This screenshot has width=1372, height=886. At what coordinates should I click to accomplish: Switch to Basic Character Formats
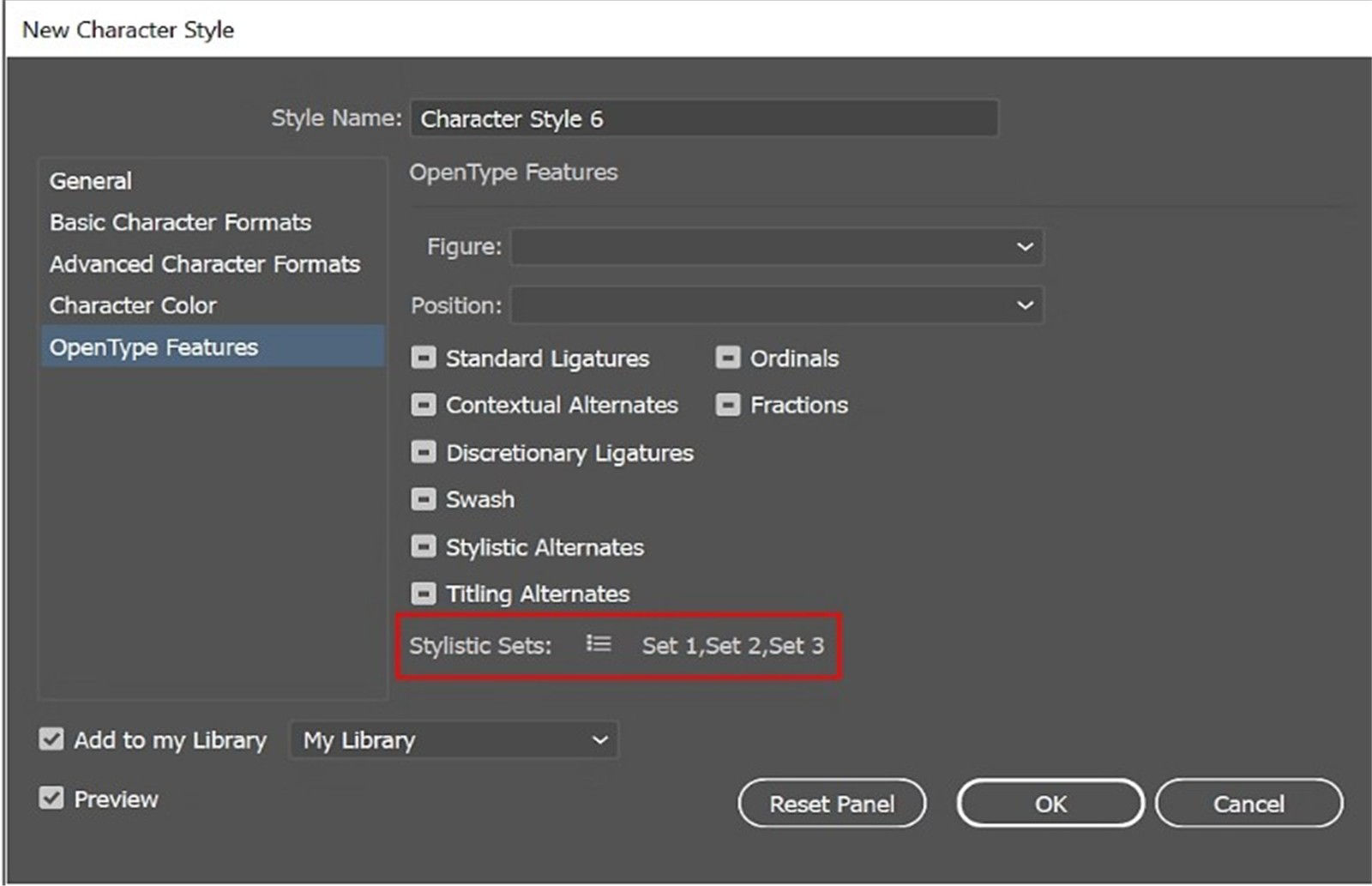pos(213,222)
